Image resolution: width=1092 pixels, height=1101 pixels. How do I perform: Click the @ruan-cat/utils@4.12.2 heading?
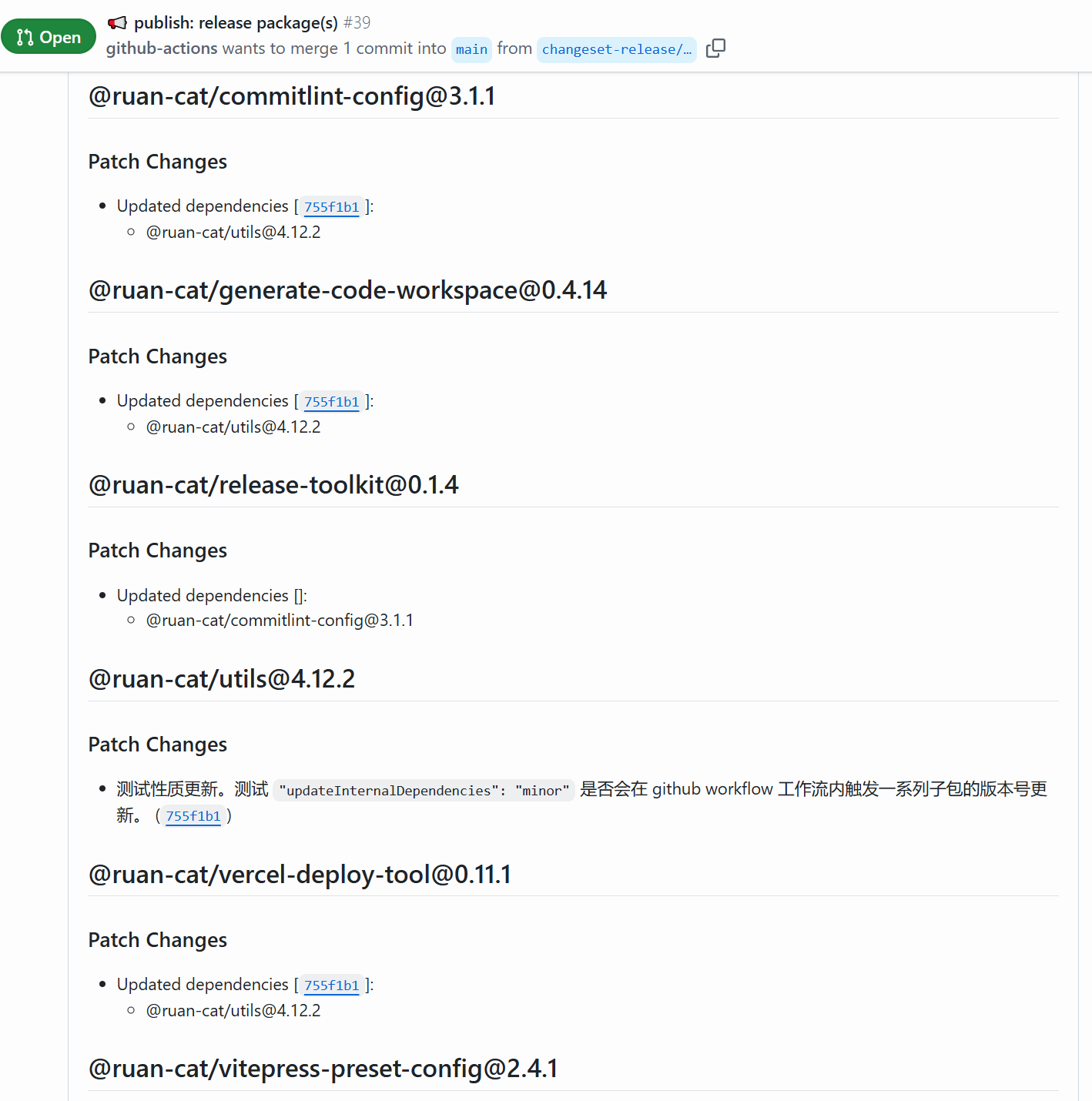point(222,679)
